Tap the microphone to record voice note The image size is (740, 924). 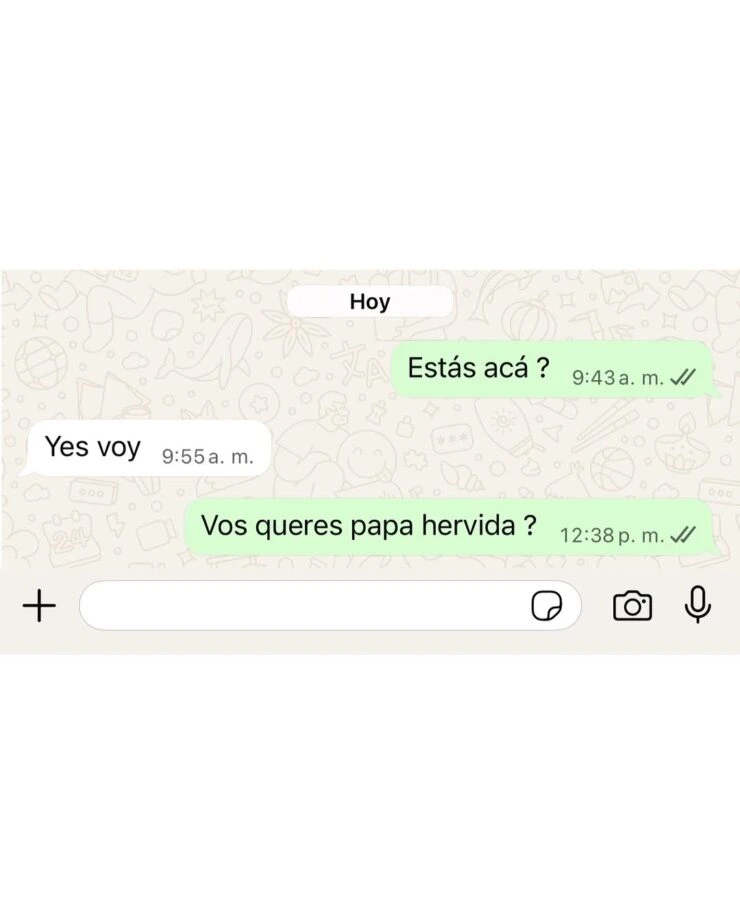click(x=698, y=605)
